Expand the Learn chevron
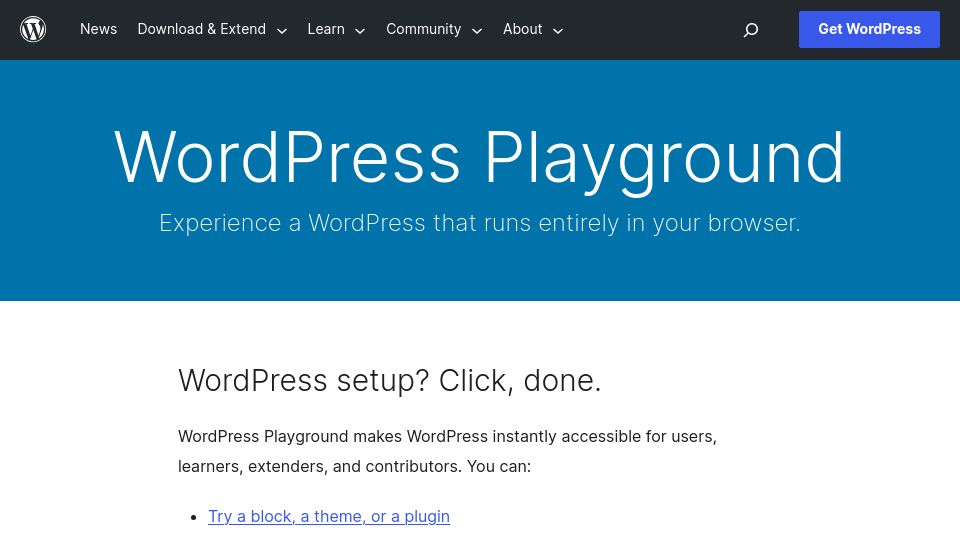The image size is (960, 540). 360,31
